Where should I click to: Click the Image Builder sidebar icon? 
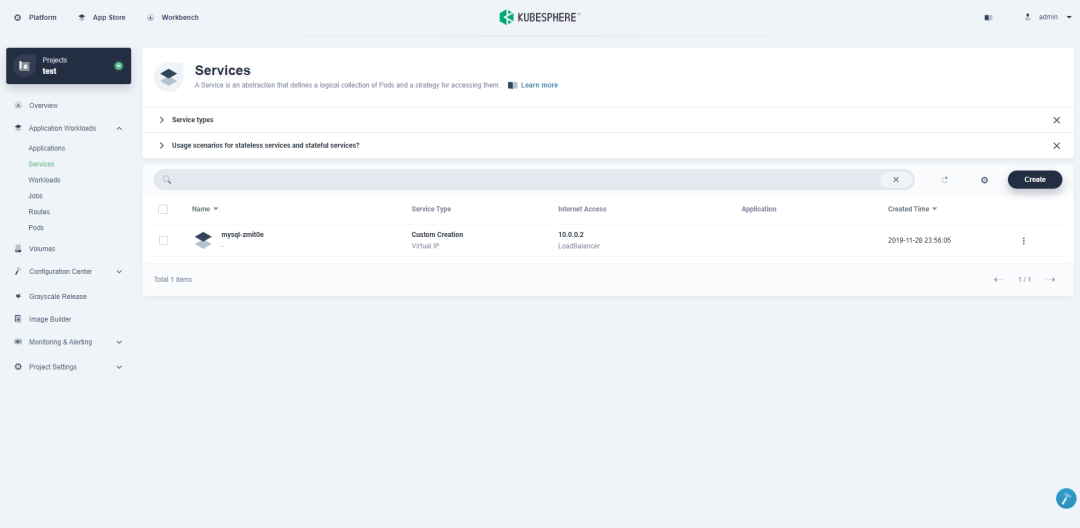[x=18, y=319]
